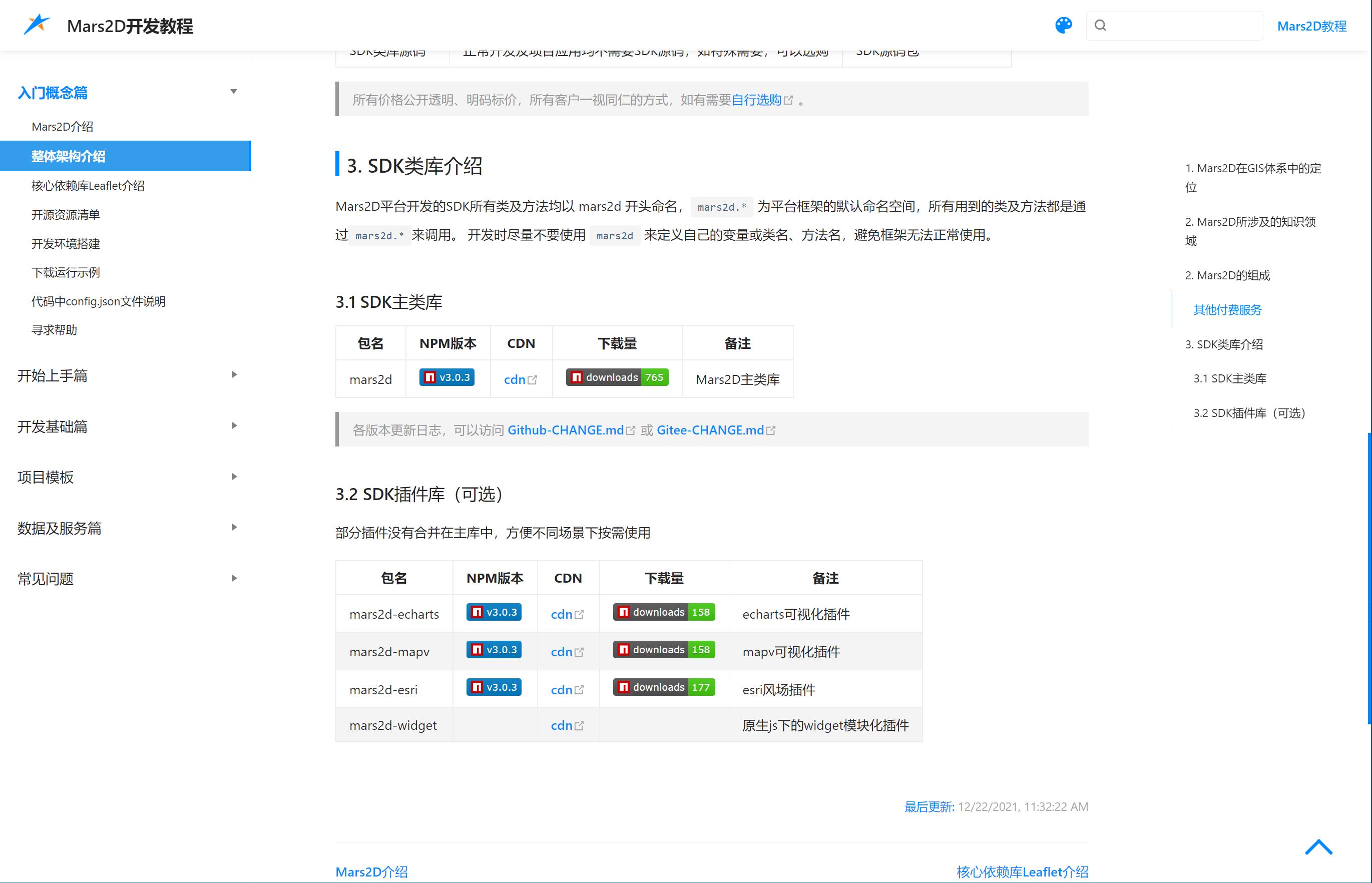Viewport: 1372px width, 883px height.
Task: Open 核心依赖库Leaflet介绍 in the sidebar
Action: pos(88,186)
